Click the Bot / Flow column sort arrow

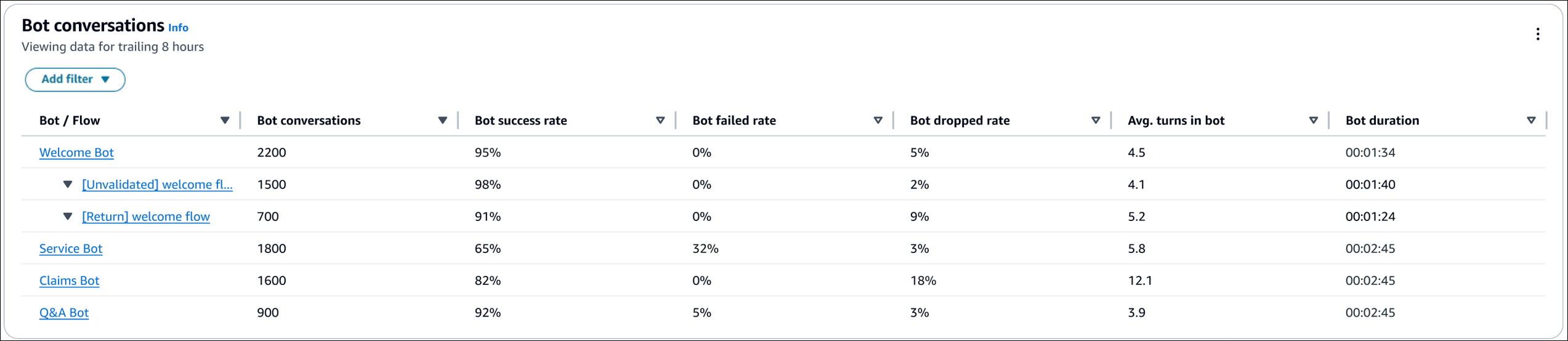(x=225, y=121)
